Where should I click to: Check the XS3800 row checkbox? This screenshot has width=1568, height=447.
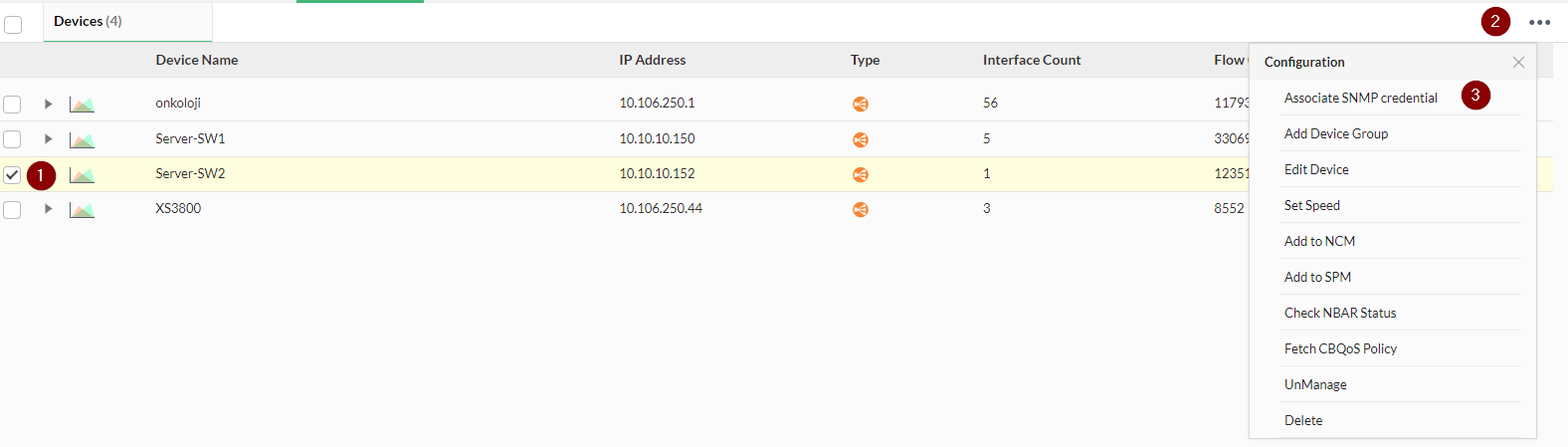[12, 209]
